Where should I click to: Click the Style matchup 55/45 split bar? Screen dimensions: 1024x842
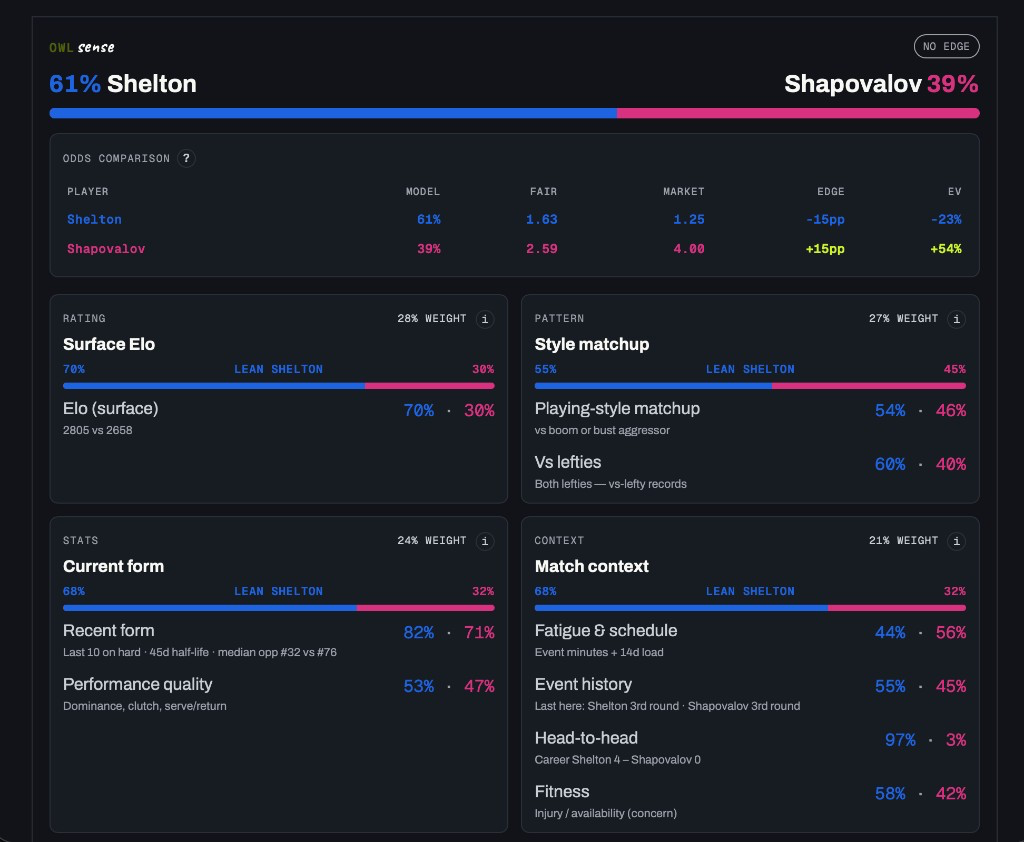pyautogui.click(x=750, y=385)
